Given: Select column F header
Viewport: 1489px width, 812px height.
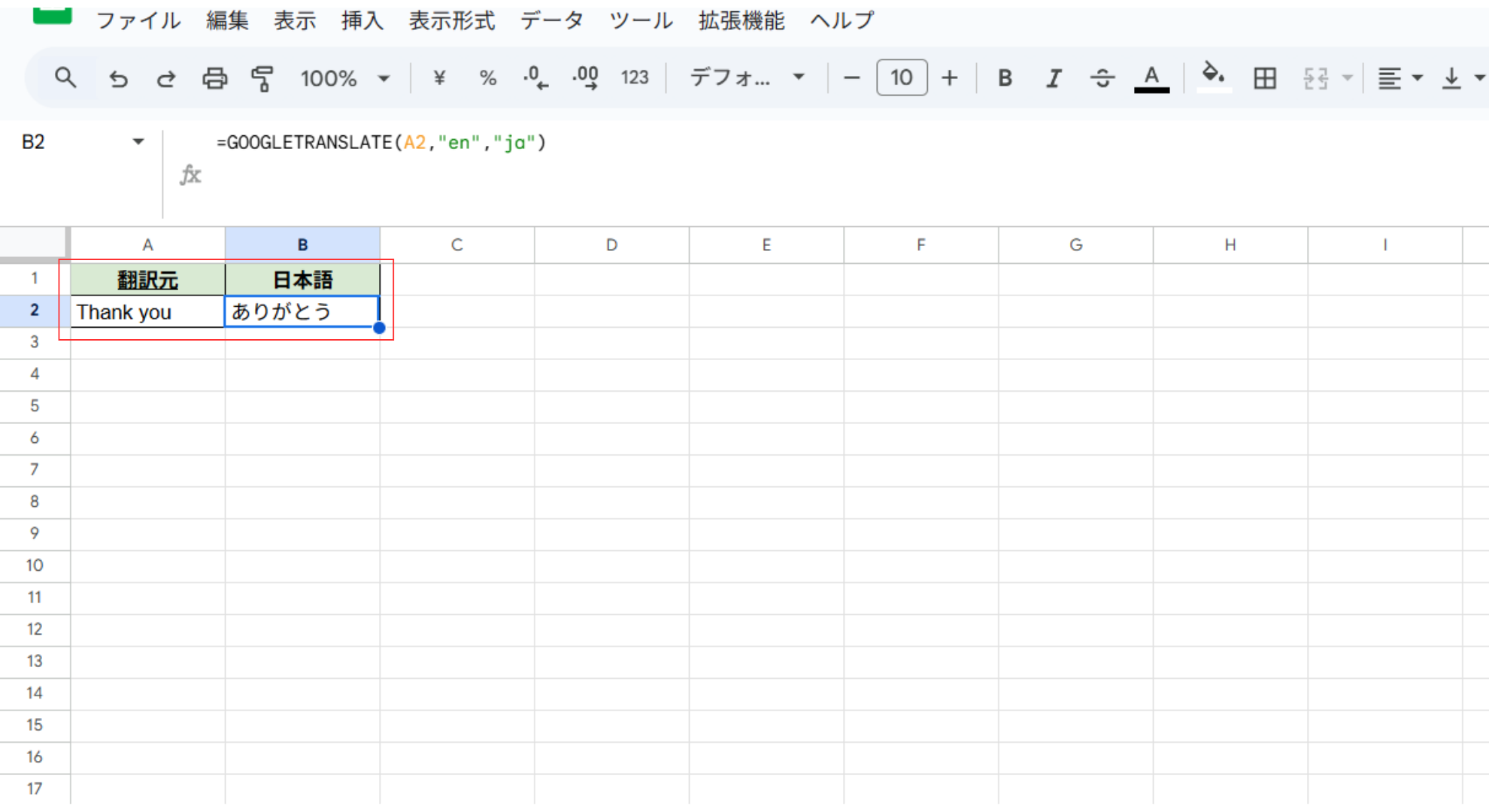Looking at the screenshot, I should tap(921, 245).
